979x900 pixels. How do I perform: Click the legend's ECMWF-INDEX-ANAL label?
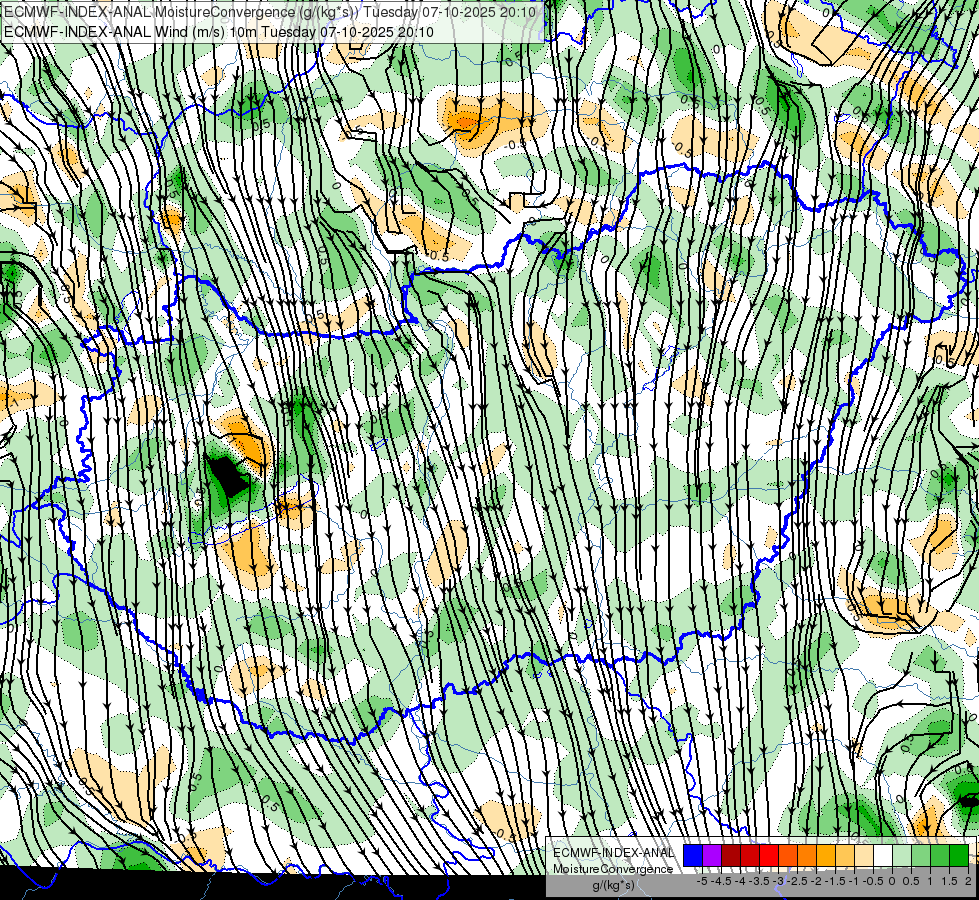coord(614,853)
